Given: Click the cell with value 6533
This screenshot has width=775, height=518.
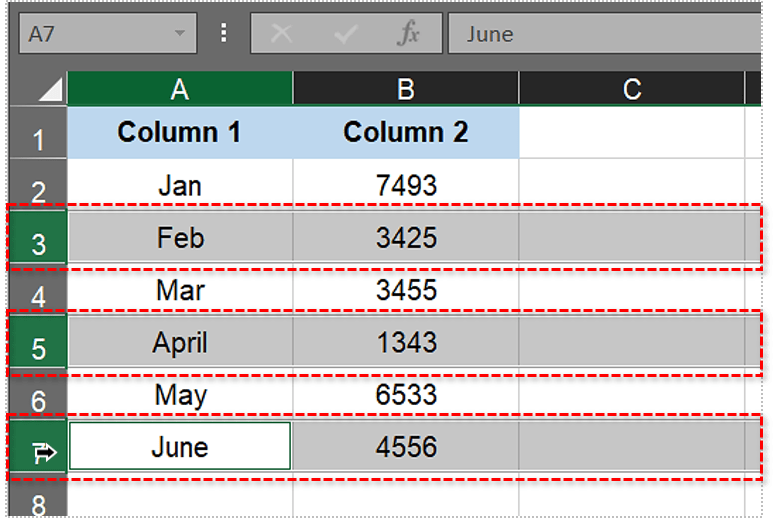Looking at the screenshot, I should 405,394.
